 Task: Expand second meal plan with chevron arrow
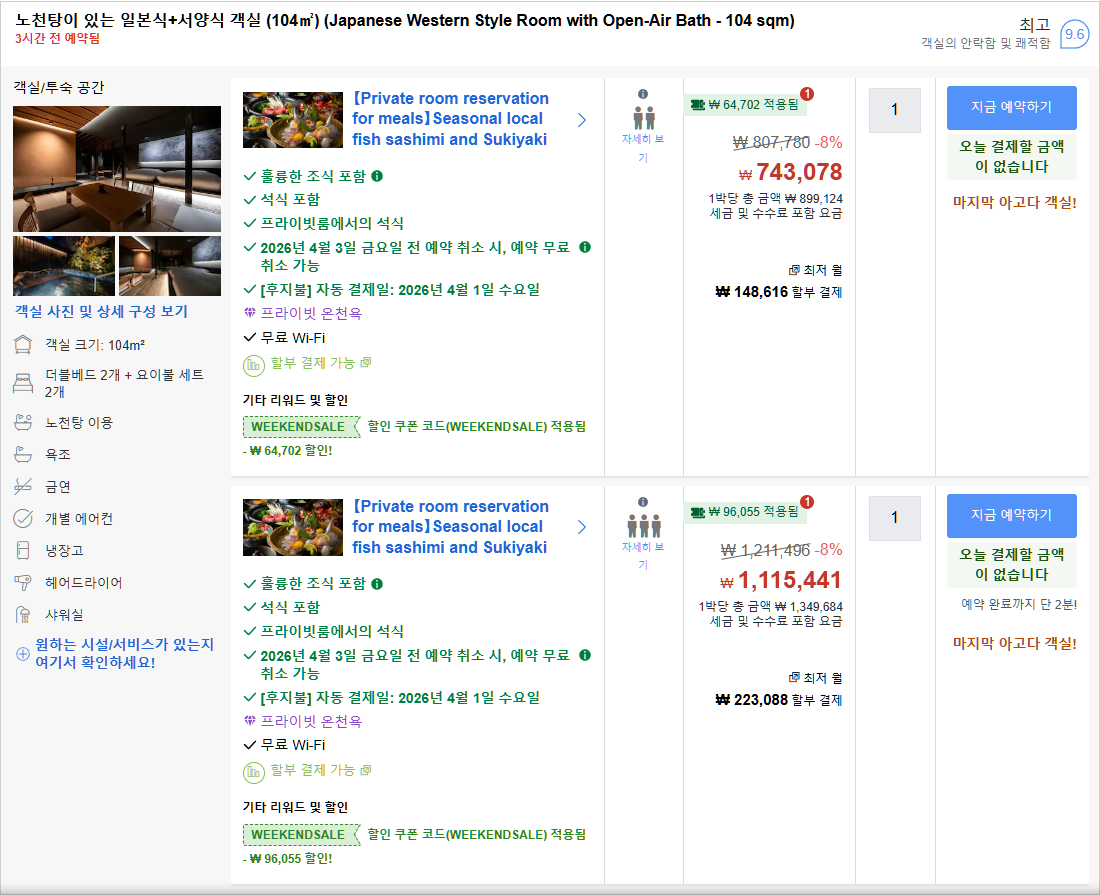coord(582,527)
